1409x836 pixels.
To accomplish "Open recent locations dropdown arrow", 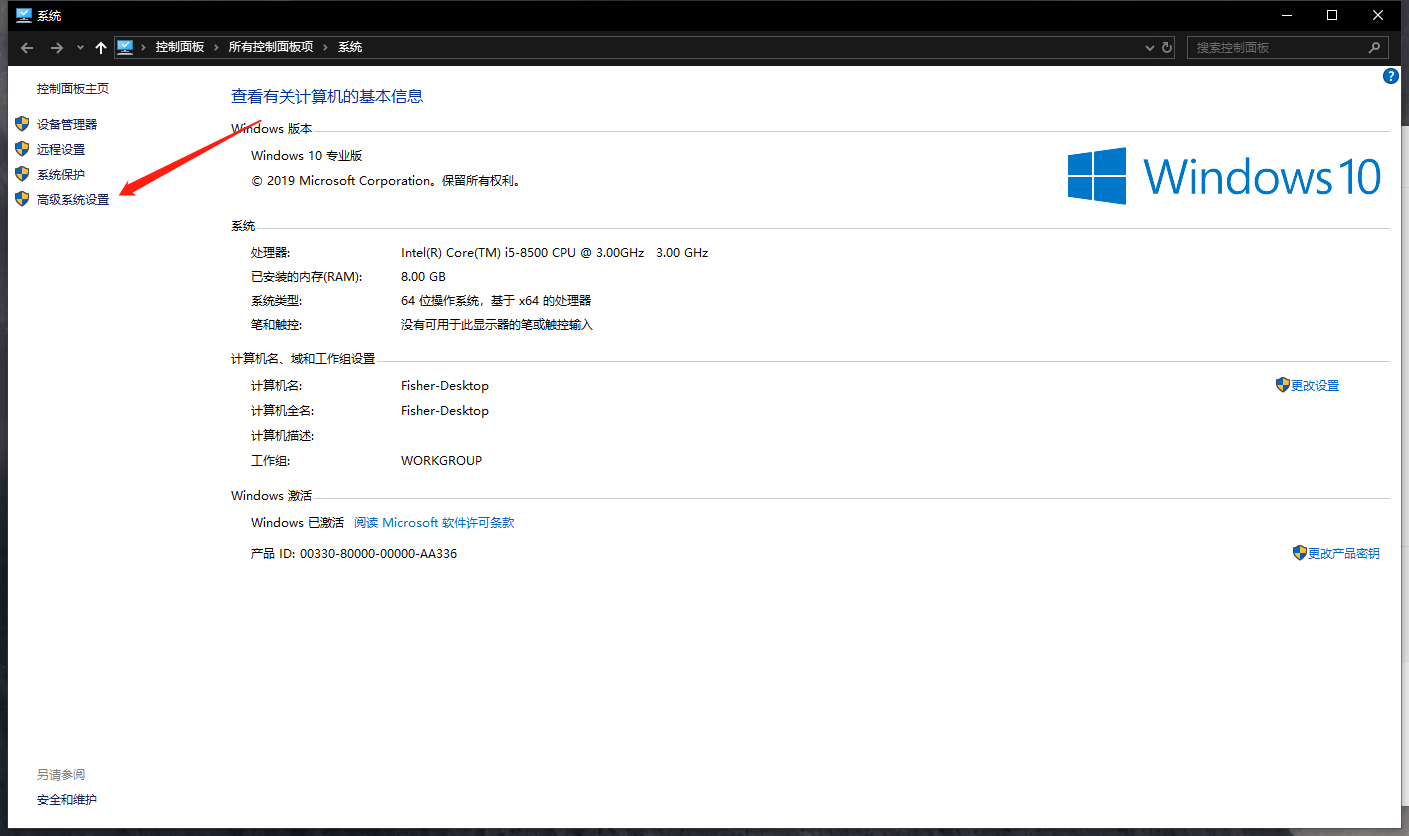I will point(81,48).
